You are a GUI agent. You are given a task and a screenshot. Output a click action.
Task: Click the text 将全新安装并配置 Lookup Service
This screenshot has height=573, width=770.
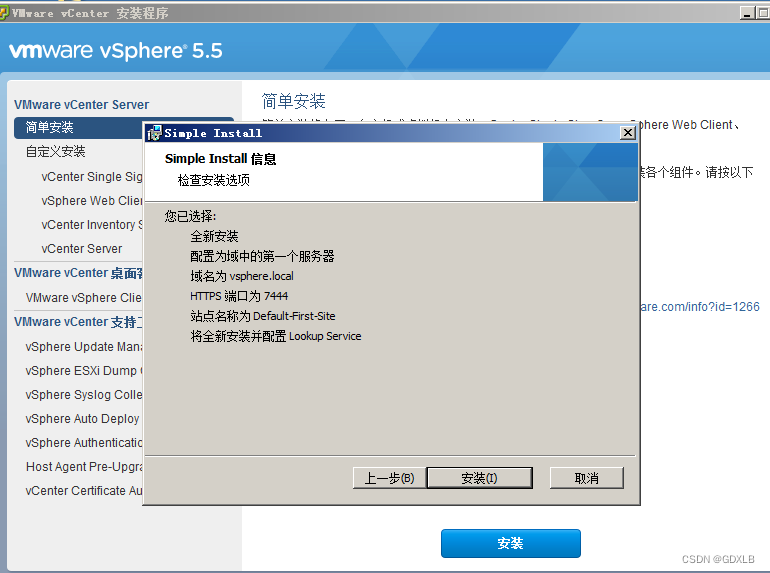[x=275, y=336]
